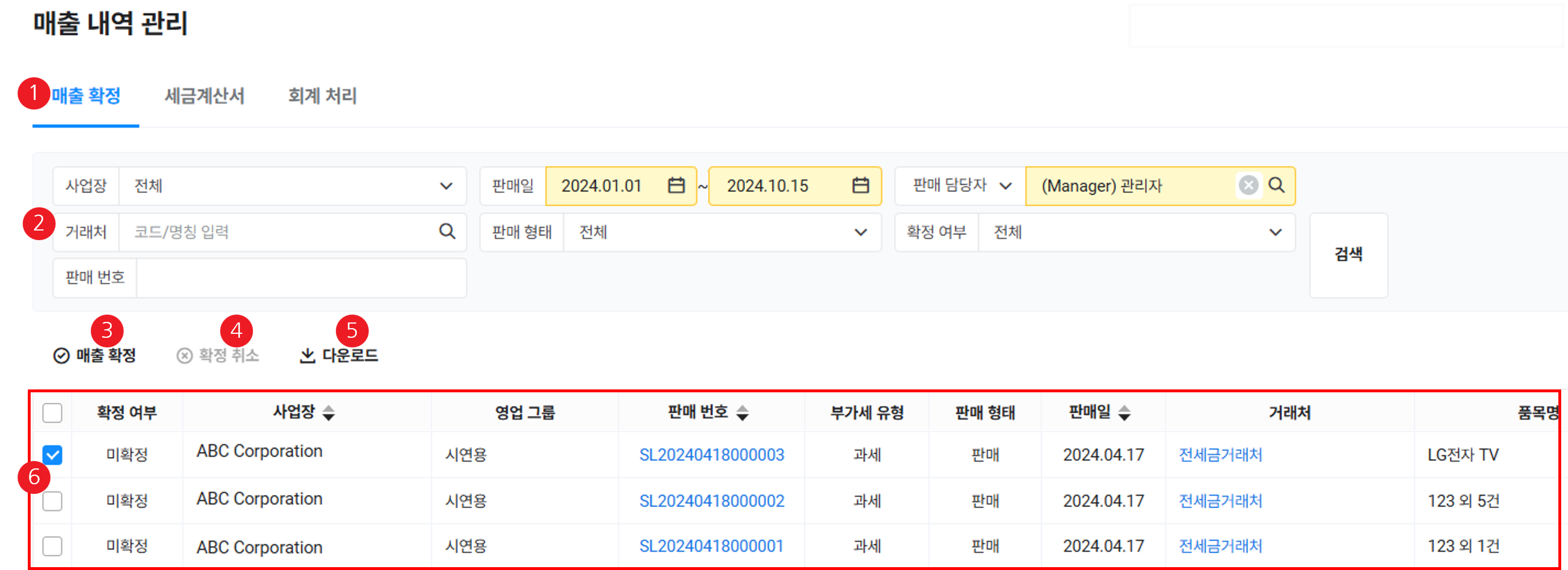Click the 검색 button
The width and height of the screenshot is (1568, 570).
(1348, 254)
